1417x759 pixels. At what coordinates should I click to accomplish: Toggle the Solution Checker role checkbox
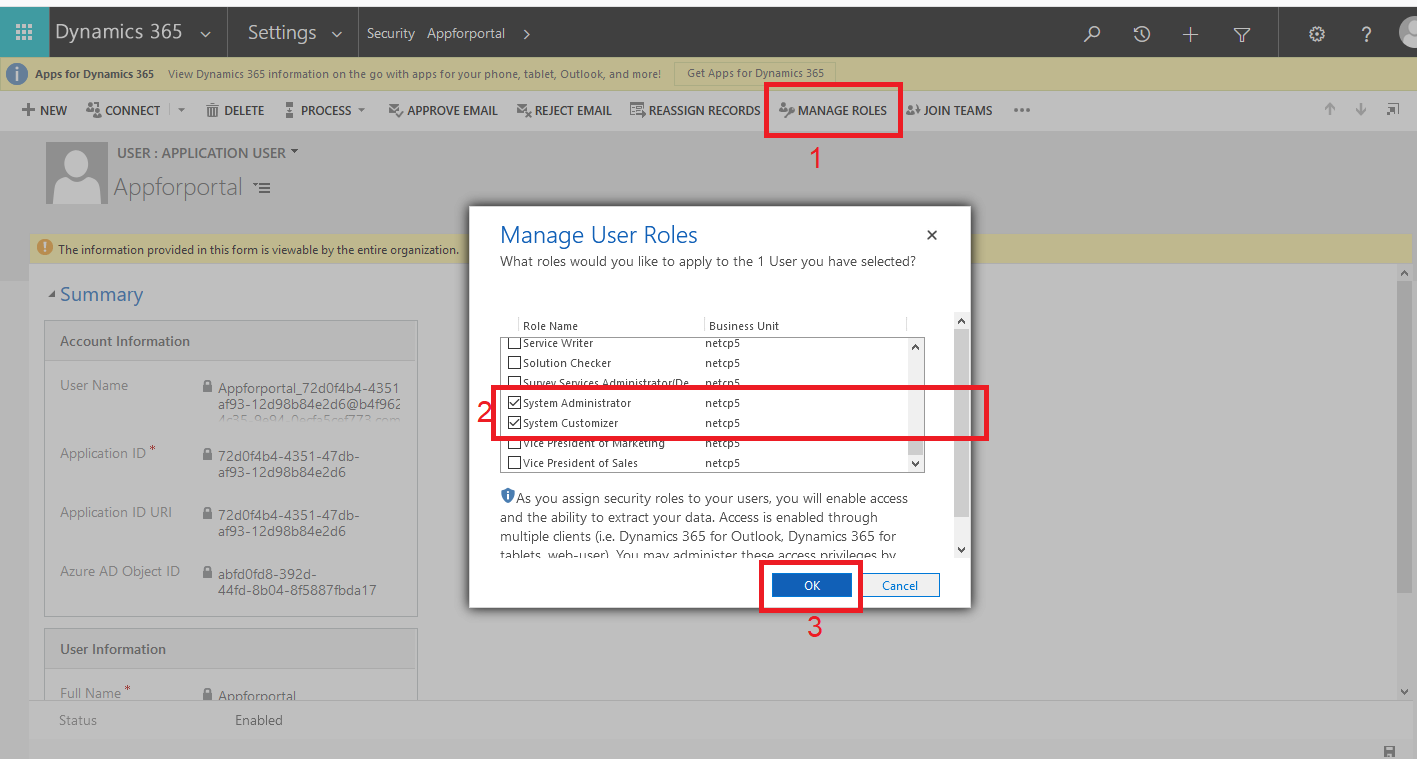click(x=515, y=363)
